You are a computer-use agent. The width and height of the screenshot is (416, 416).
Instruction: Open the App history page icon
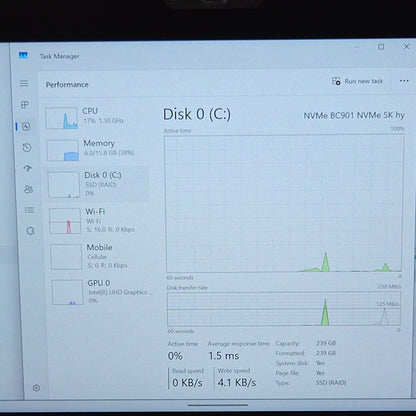tap(27, 147)
